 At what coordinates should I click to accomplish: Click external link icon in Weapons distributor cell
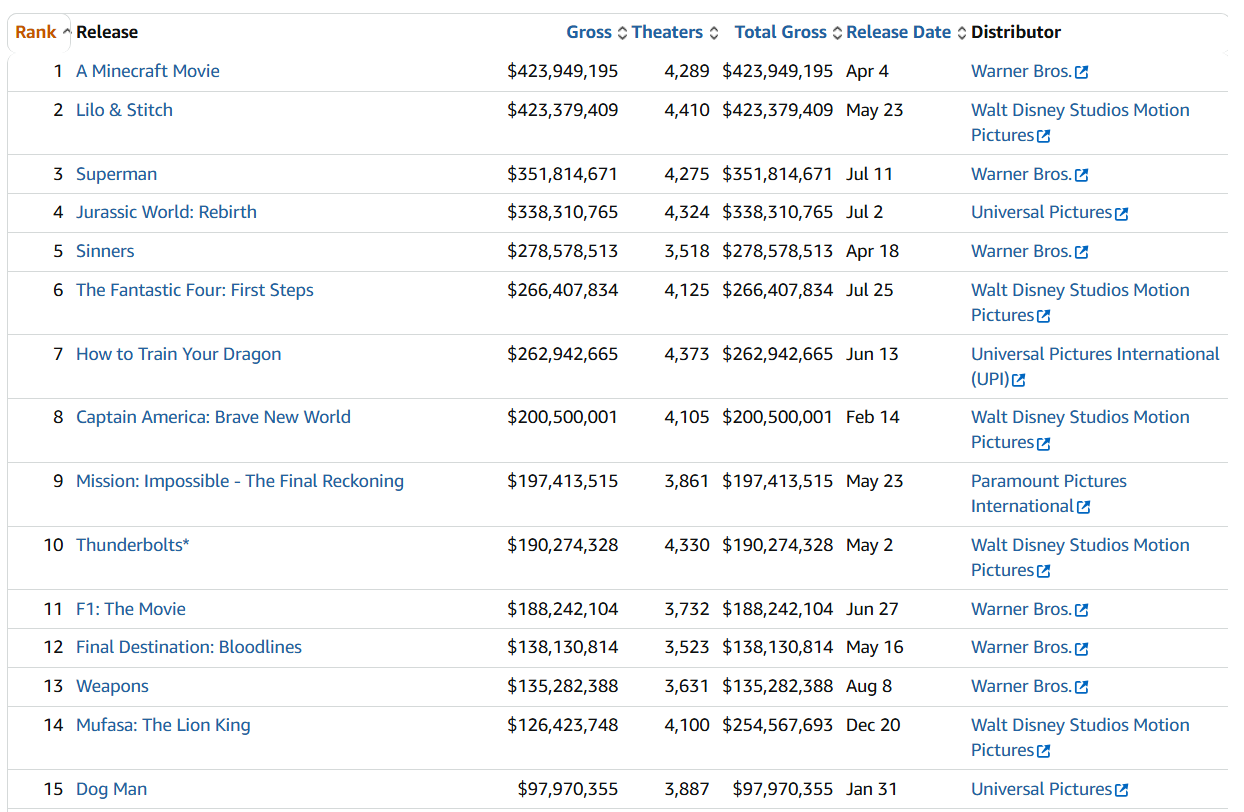(x=1081, y=687)
